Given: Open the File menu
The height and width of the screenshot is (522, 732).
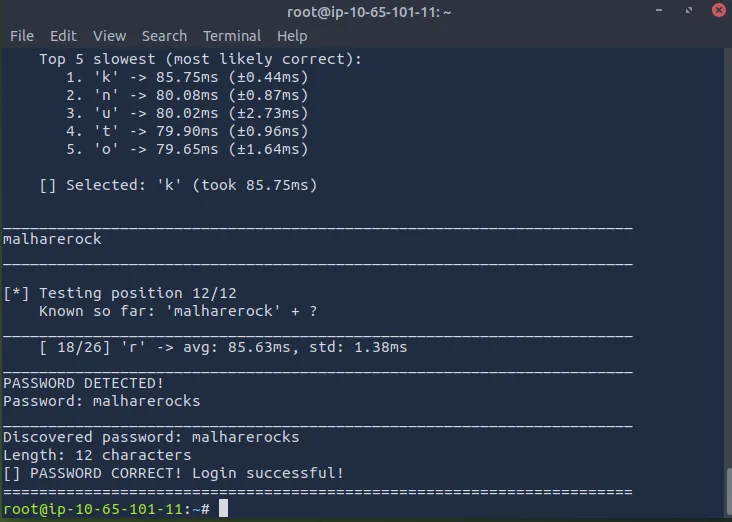Looking at the screenshot, I should tap(21, 36).
